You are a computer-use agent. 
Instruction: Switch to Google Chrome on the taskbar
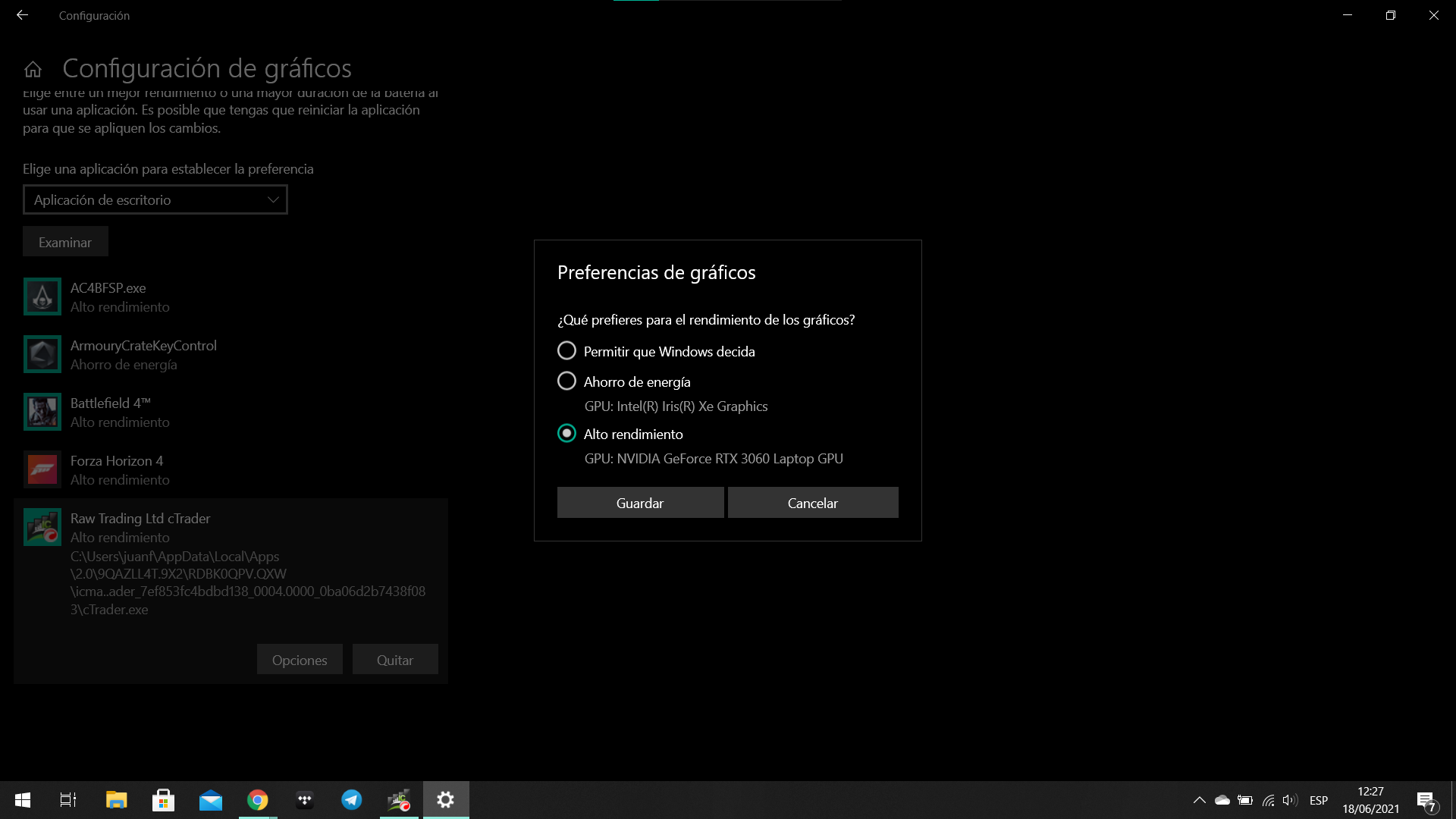click(x=258, y=800)
